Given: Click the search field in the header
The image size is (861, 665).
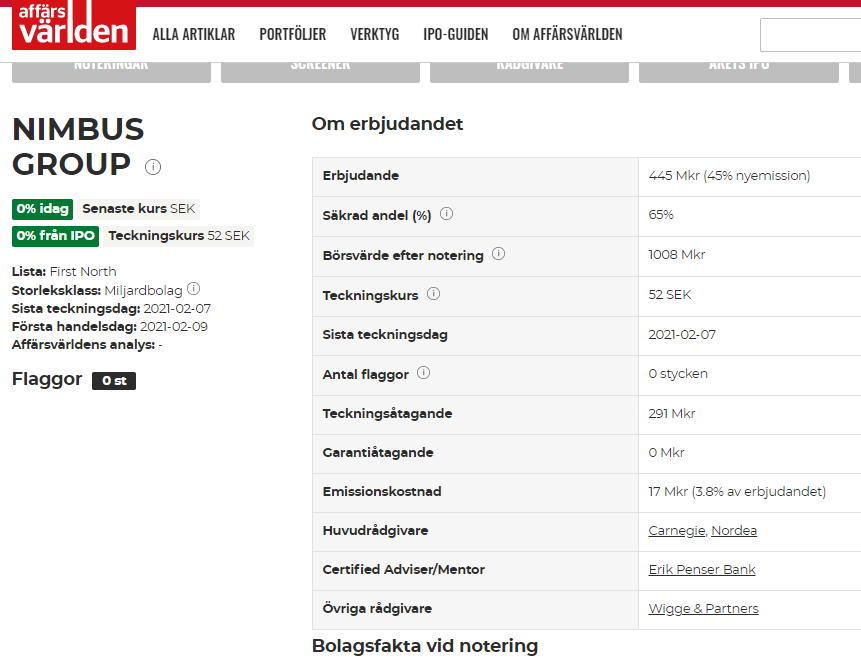Looking at the screenshot, I should pyautogui.click(x=810, y=35).
